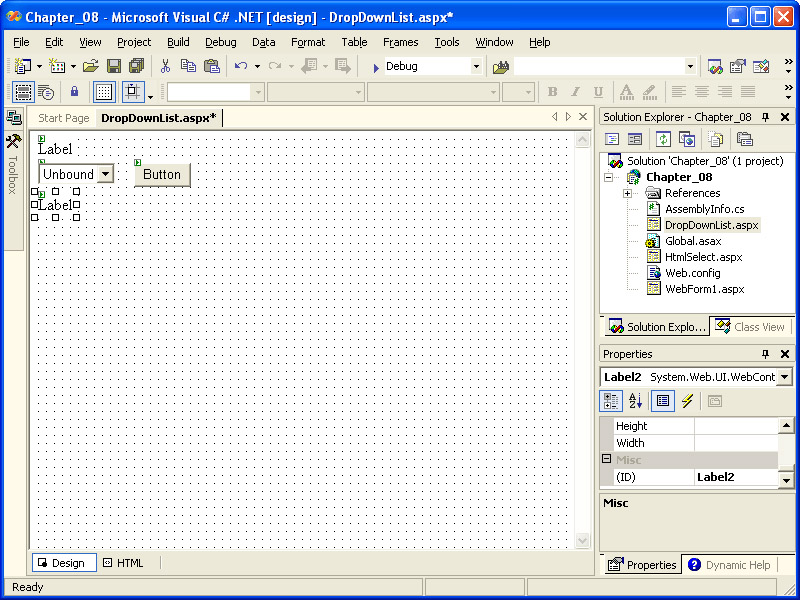This screenshot has height=600, width=800.
Task: Toggle Categorized view in Properties panel
Action: pyautogui.click(x=610, y=401)
